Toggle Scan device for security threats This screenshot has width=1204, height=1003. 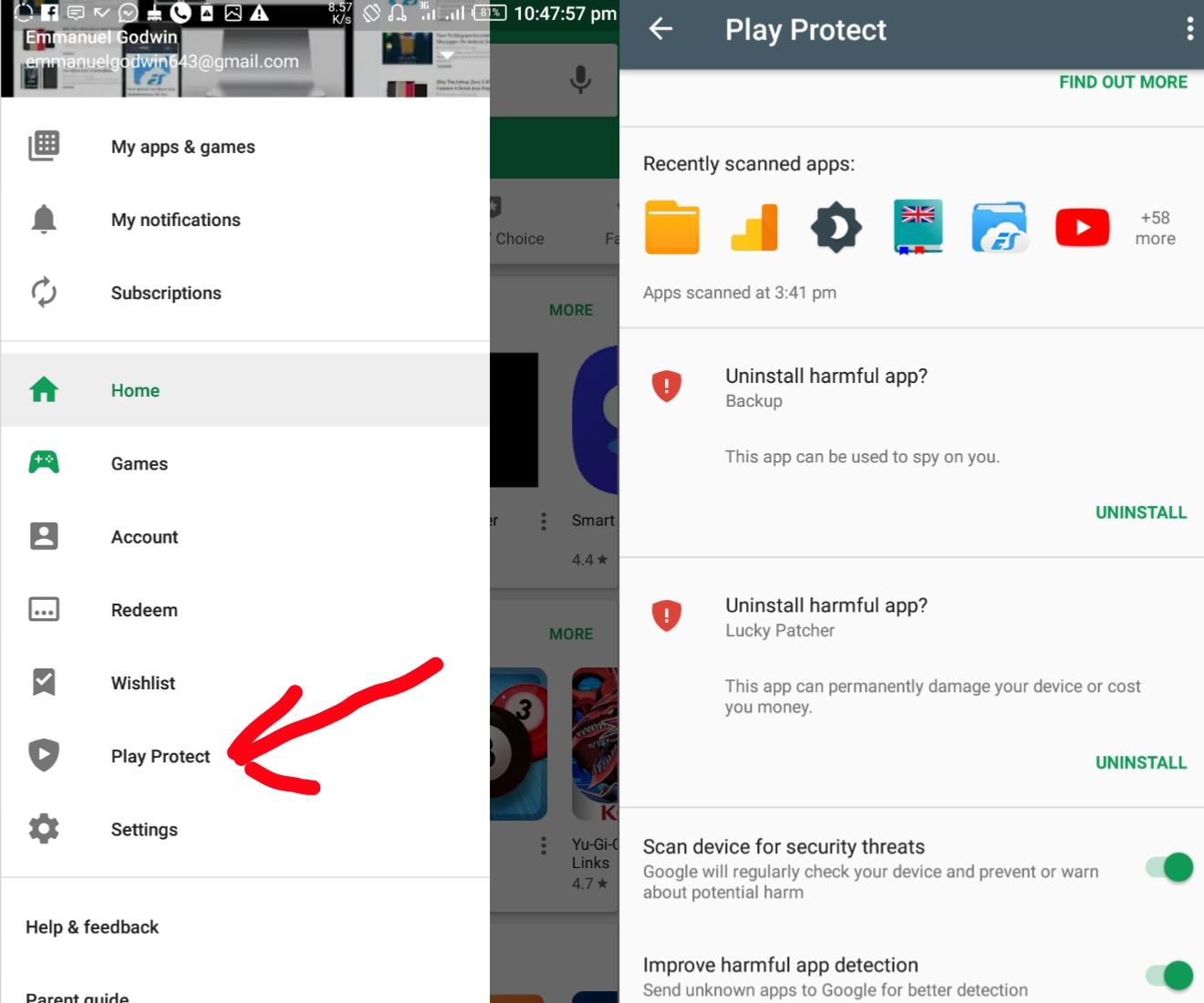[1169, 867]
